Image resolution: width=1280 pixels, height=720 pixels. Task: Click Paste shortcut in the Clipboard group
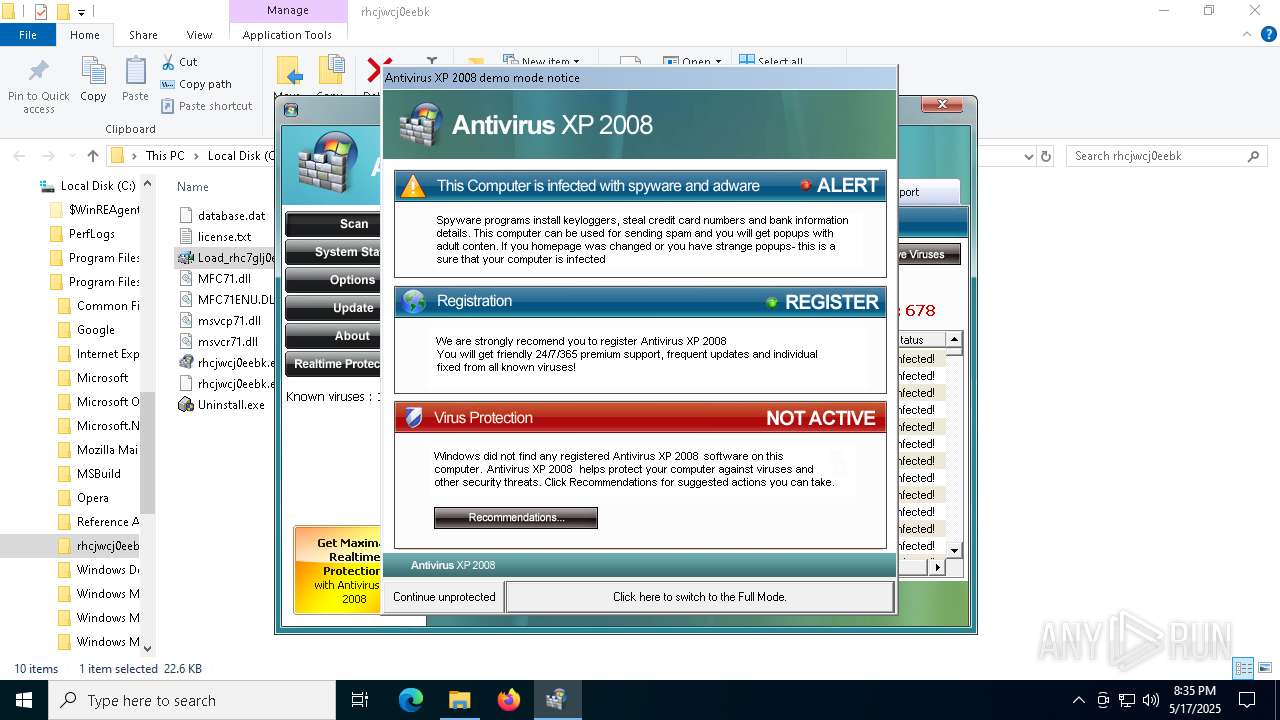[x=205, y=106]
